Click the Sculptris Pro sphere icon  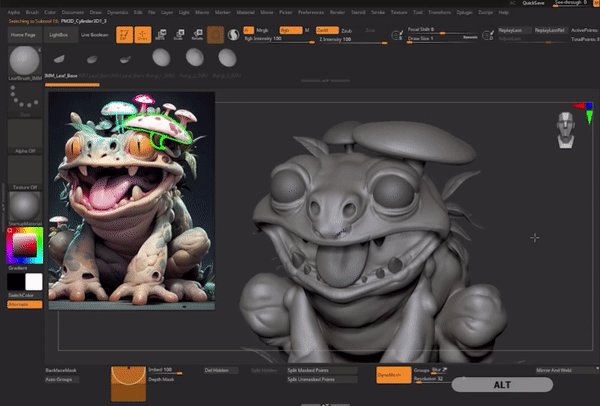(x=233, y=35)
